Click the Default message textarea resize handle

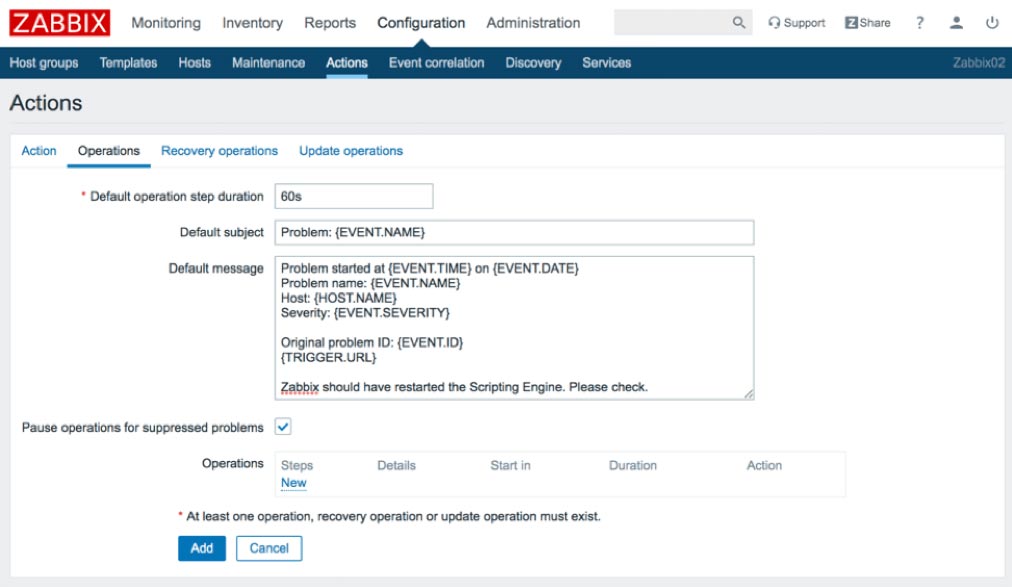pyautogui.click(x=749, y=394)
